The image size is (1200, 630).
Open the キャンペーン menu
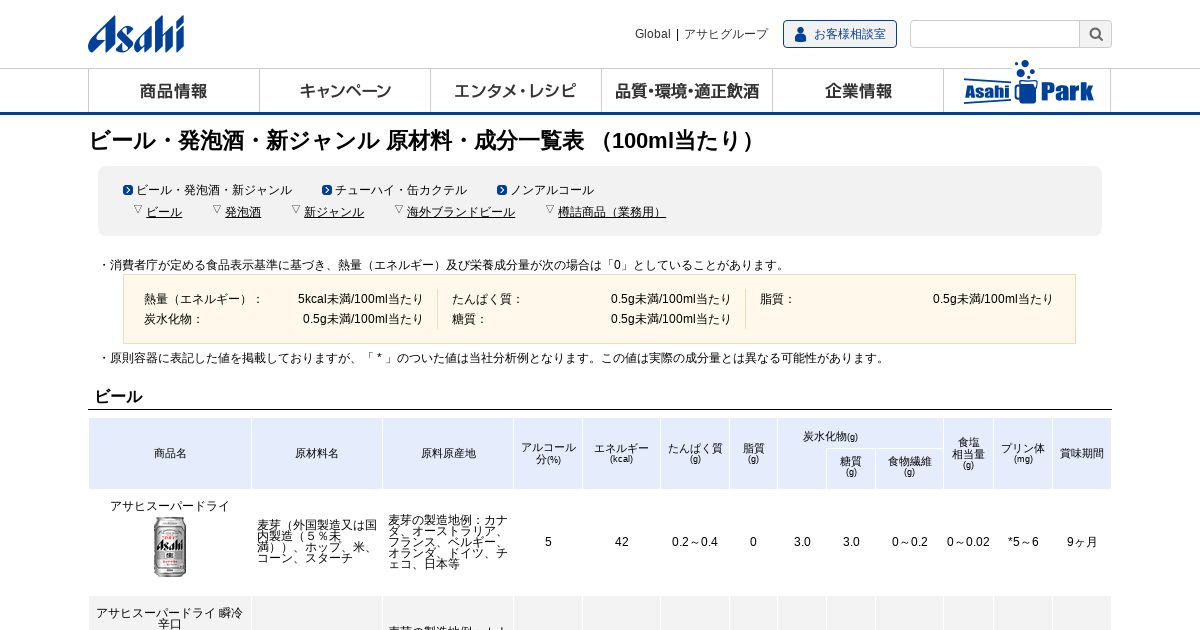pos(345,91)
